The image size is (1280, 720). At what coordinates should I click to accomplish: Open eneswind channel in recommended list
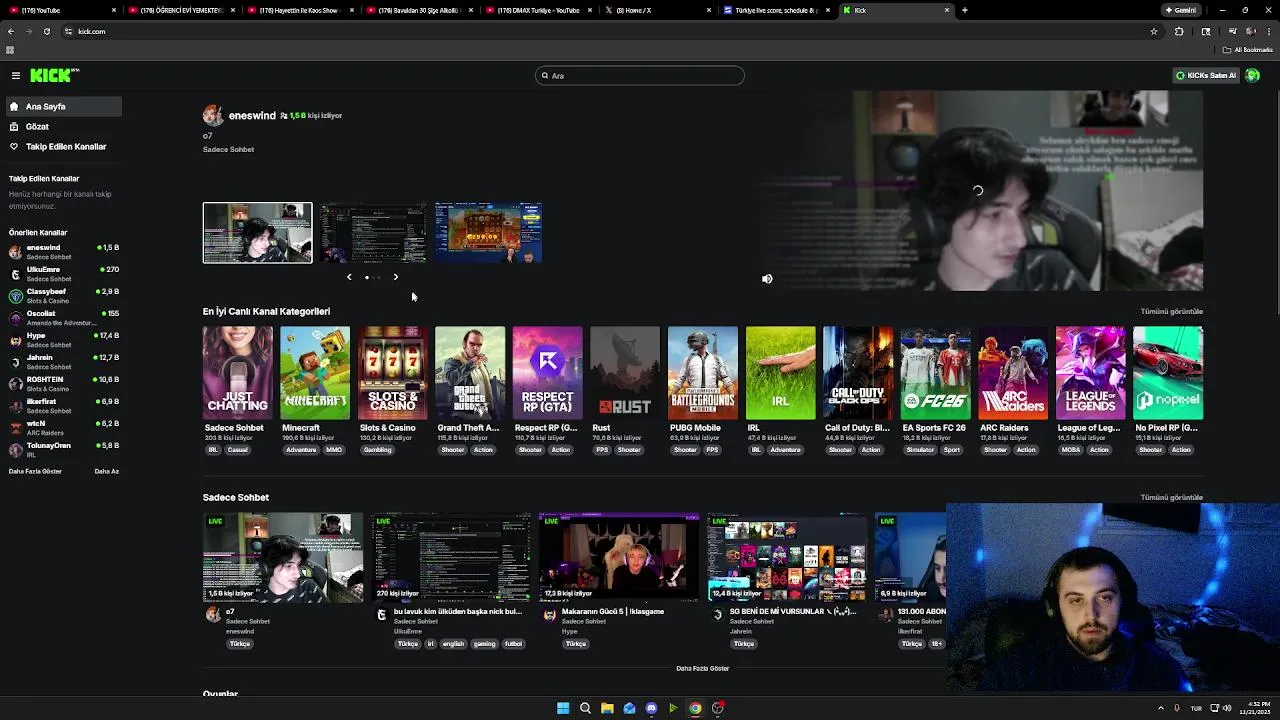pos(63,252)
